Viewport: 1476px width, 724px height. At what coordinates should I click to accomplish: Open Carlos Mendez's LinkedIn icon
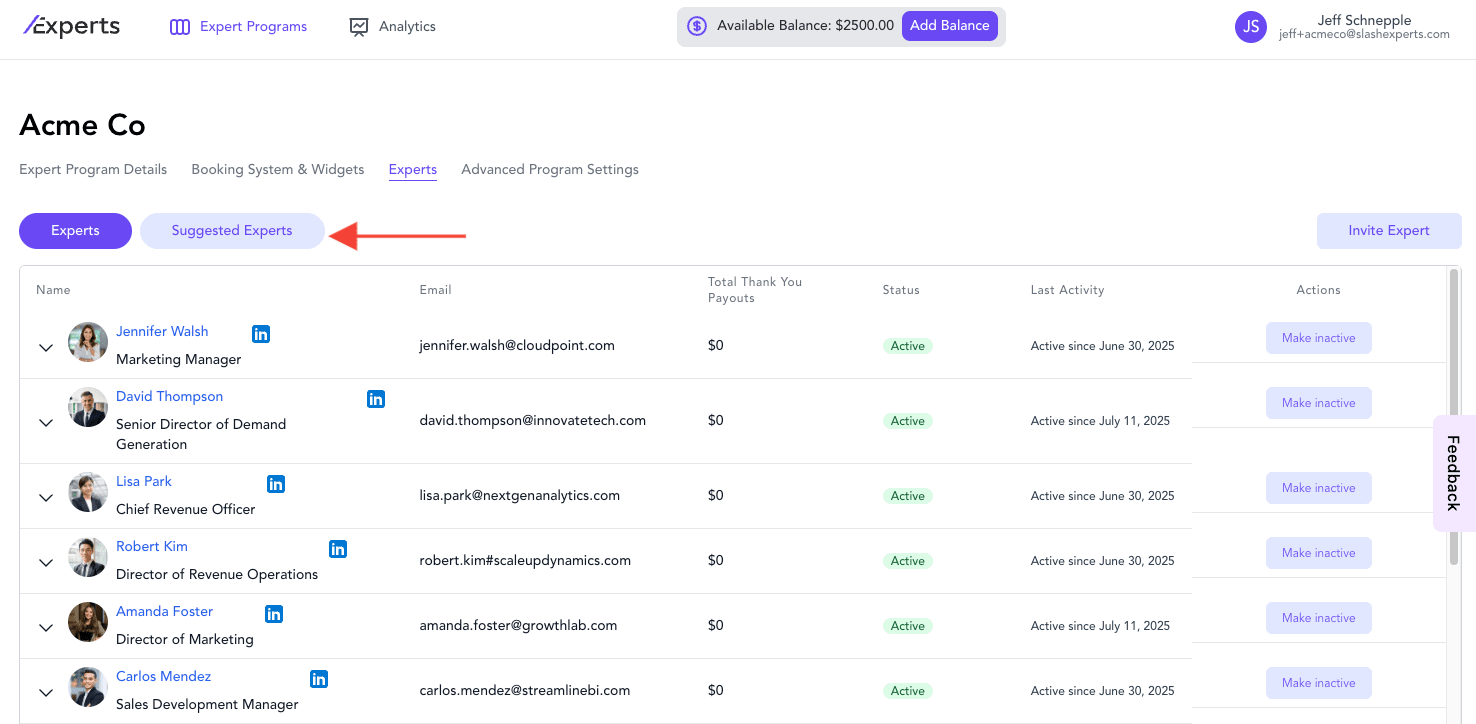tap(319, 679)
